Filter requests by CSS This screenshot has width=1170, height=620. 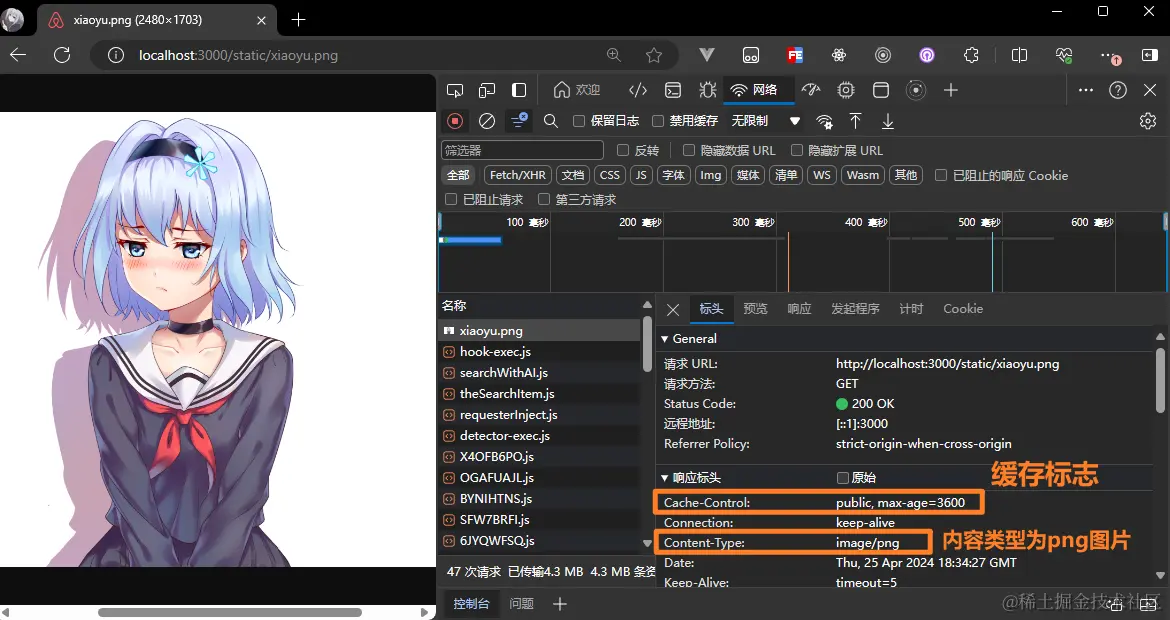[610, 175]
